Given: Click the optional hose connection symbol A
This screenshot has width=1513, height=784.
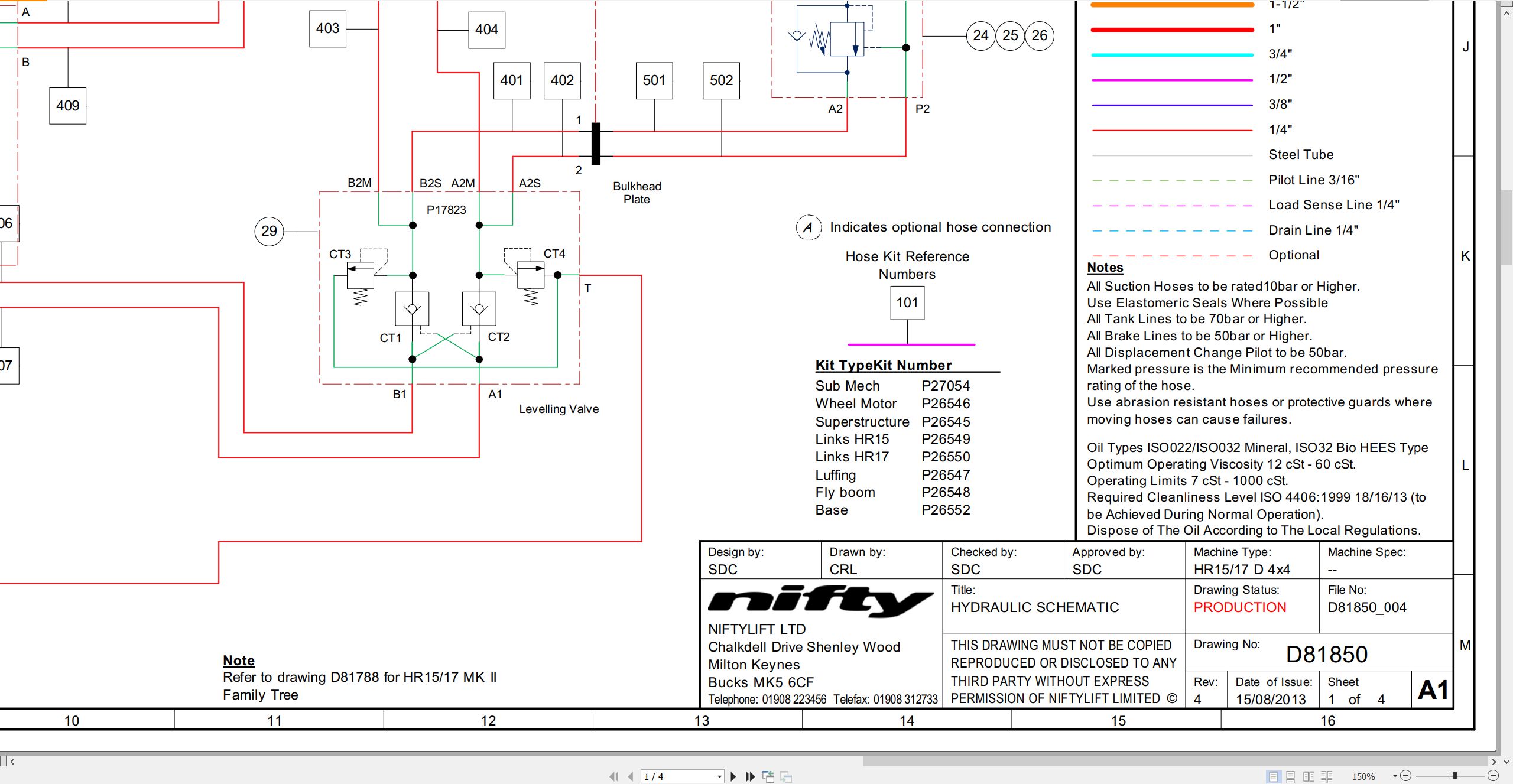Looking at the screenshot, I should tap(809, 227).
